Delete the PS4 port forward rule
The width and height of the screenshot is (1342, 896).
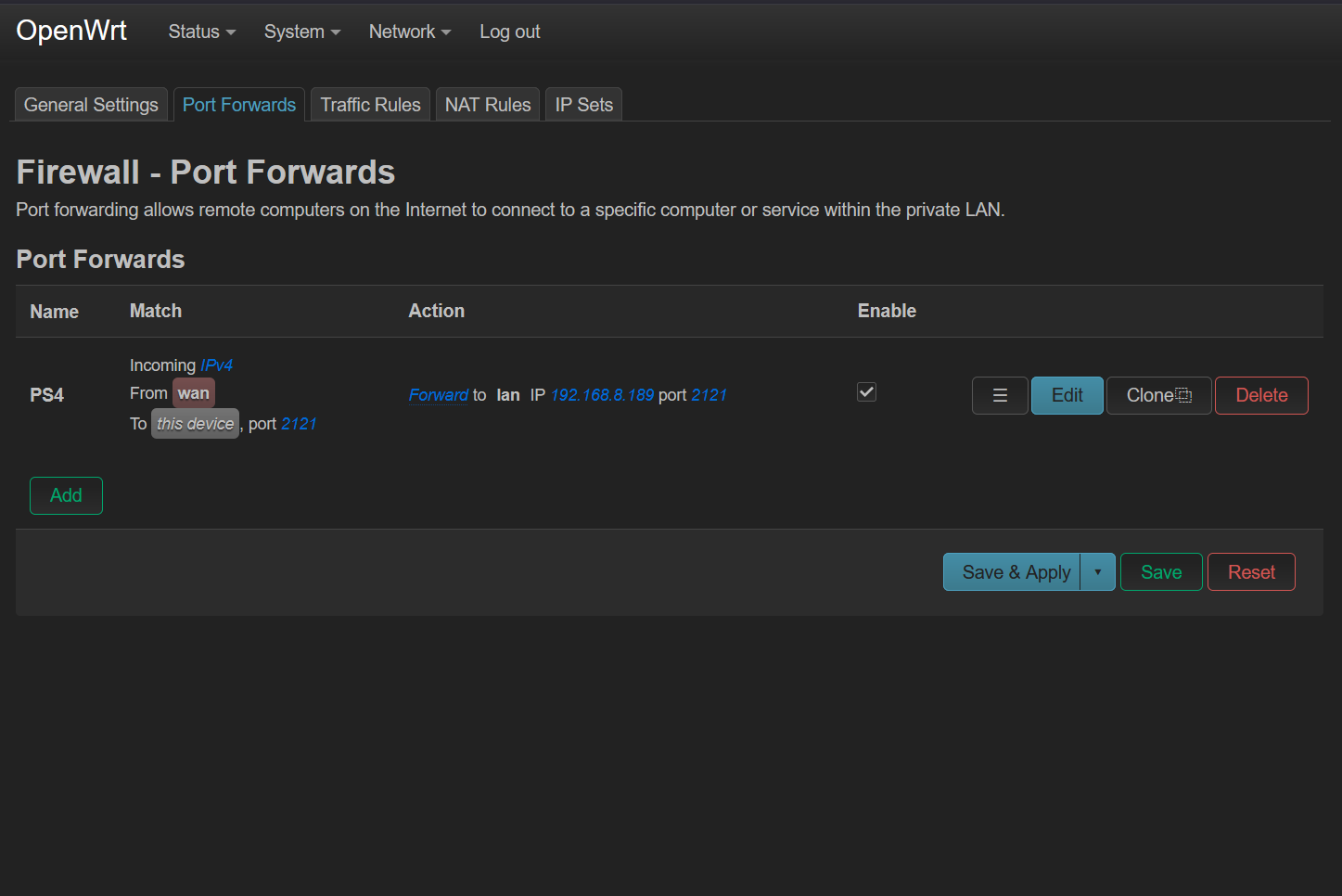point(1261,395)
